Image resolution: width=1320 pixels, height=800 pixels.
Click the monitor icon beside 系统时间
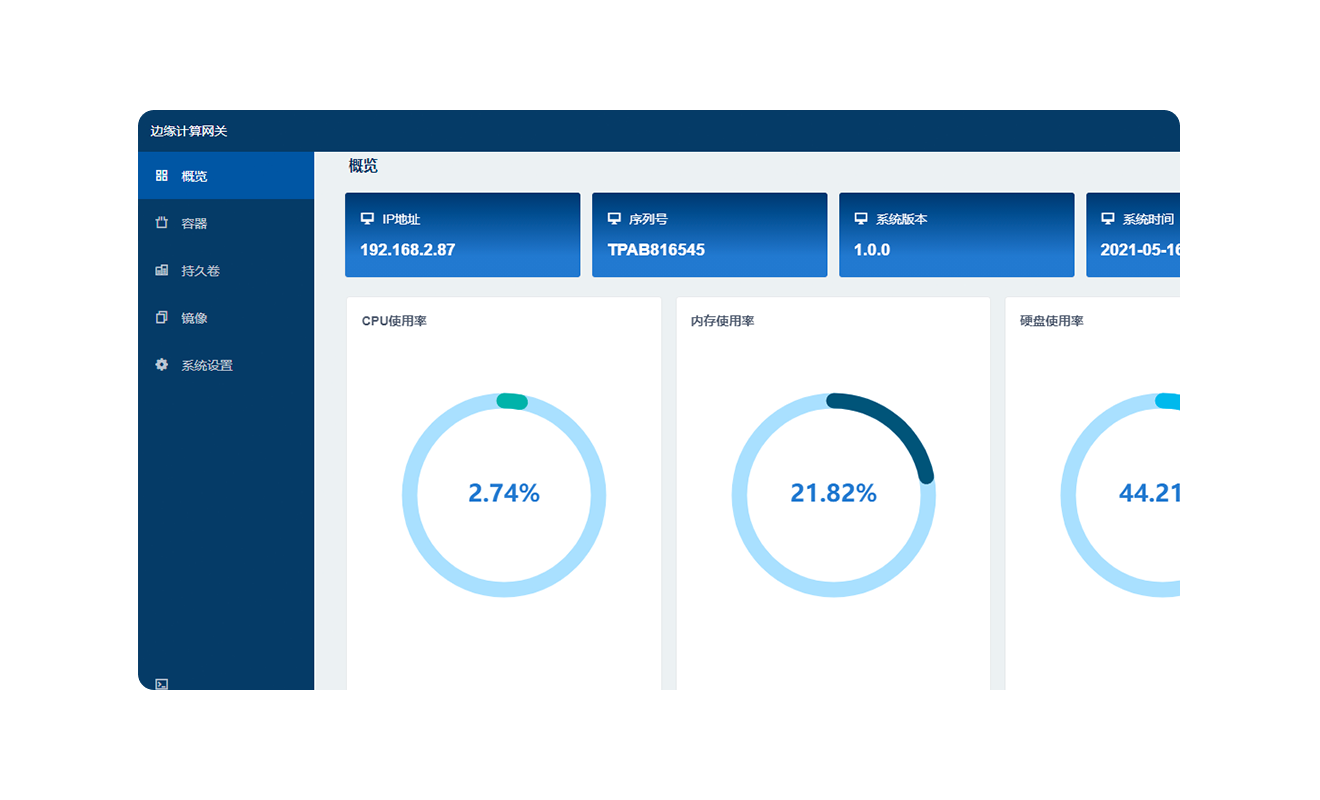pyautogui.click(x=1108, y=218)
